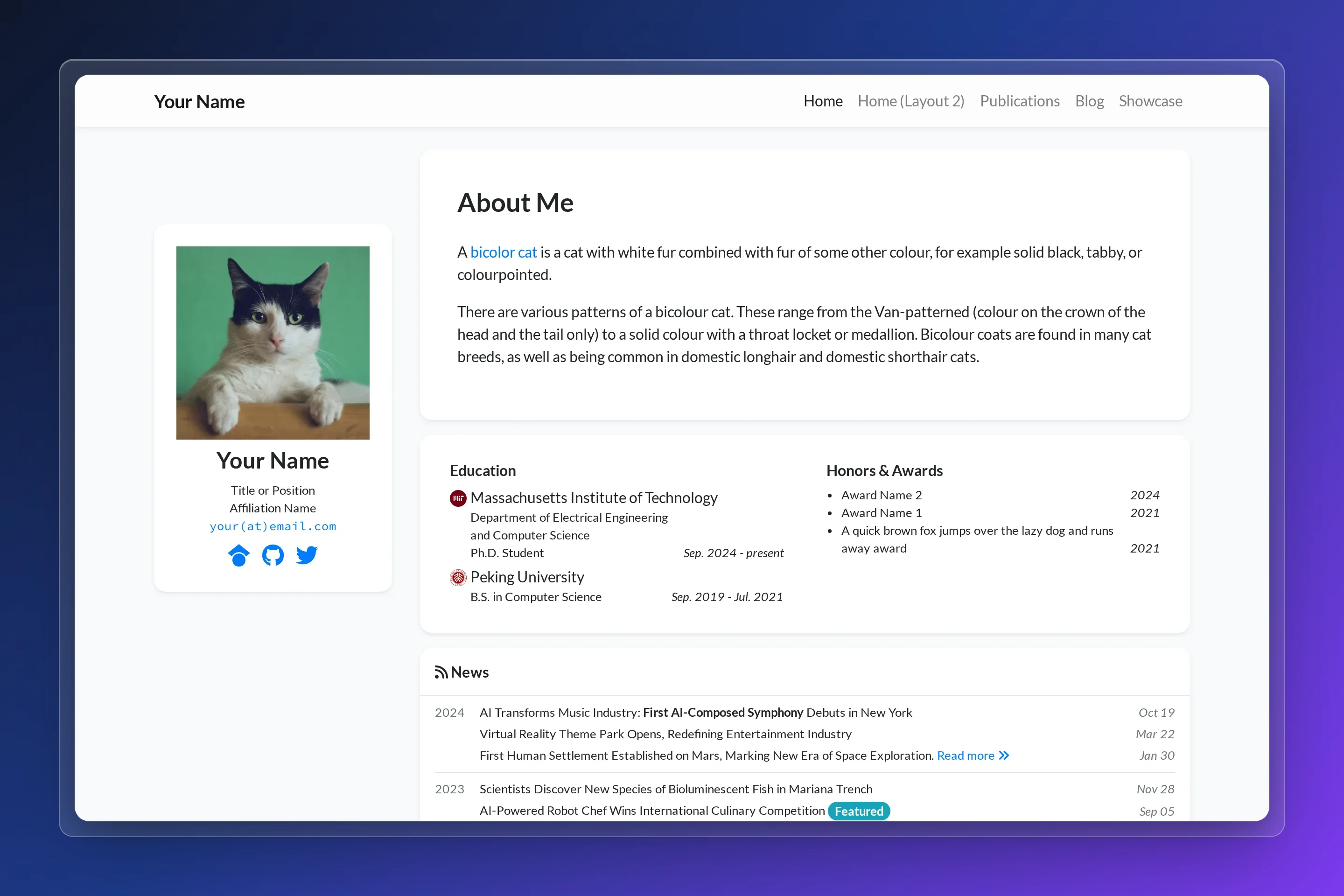This screenshot has height=896, width=1344.
Task: Click the Title or Position text
Action: coord(273,490)
